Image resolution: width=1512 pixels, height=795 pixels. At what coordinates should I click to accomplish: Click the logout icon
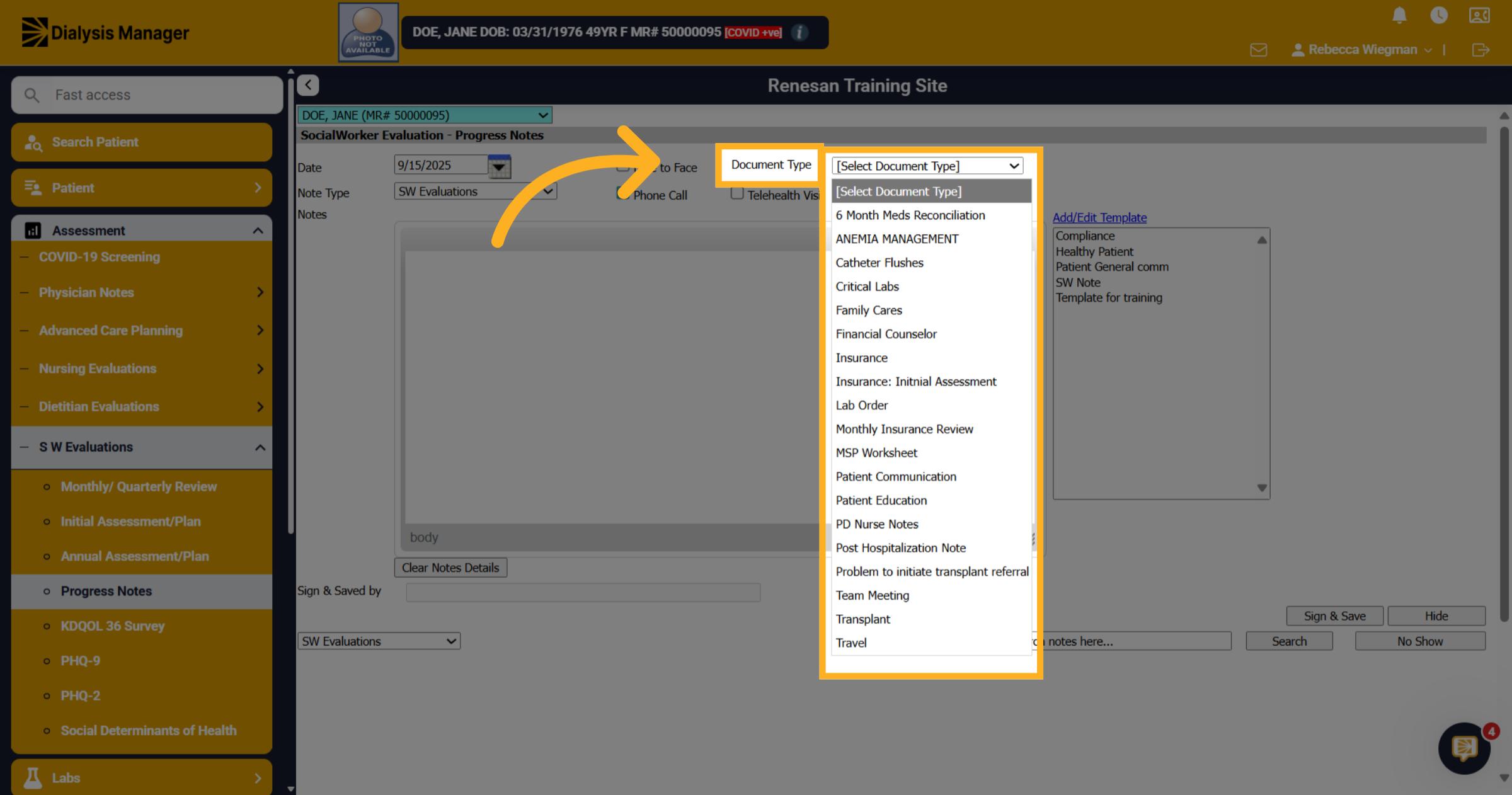pos(1480,50)
